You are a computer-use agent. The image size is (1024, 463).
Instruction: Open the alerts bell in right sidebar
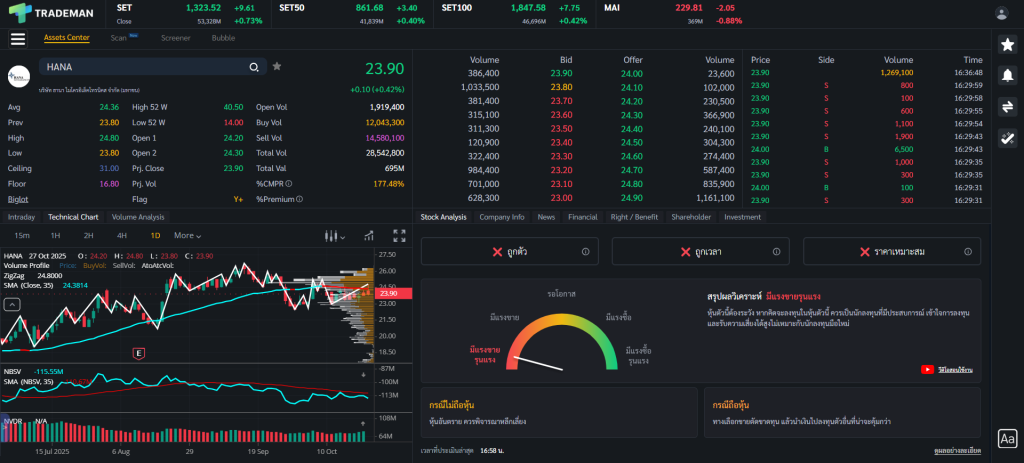pyautogui.click(x=1008, y=75)
